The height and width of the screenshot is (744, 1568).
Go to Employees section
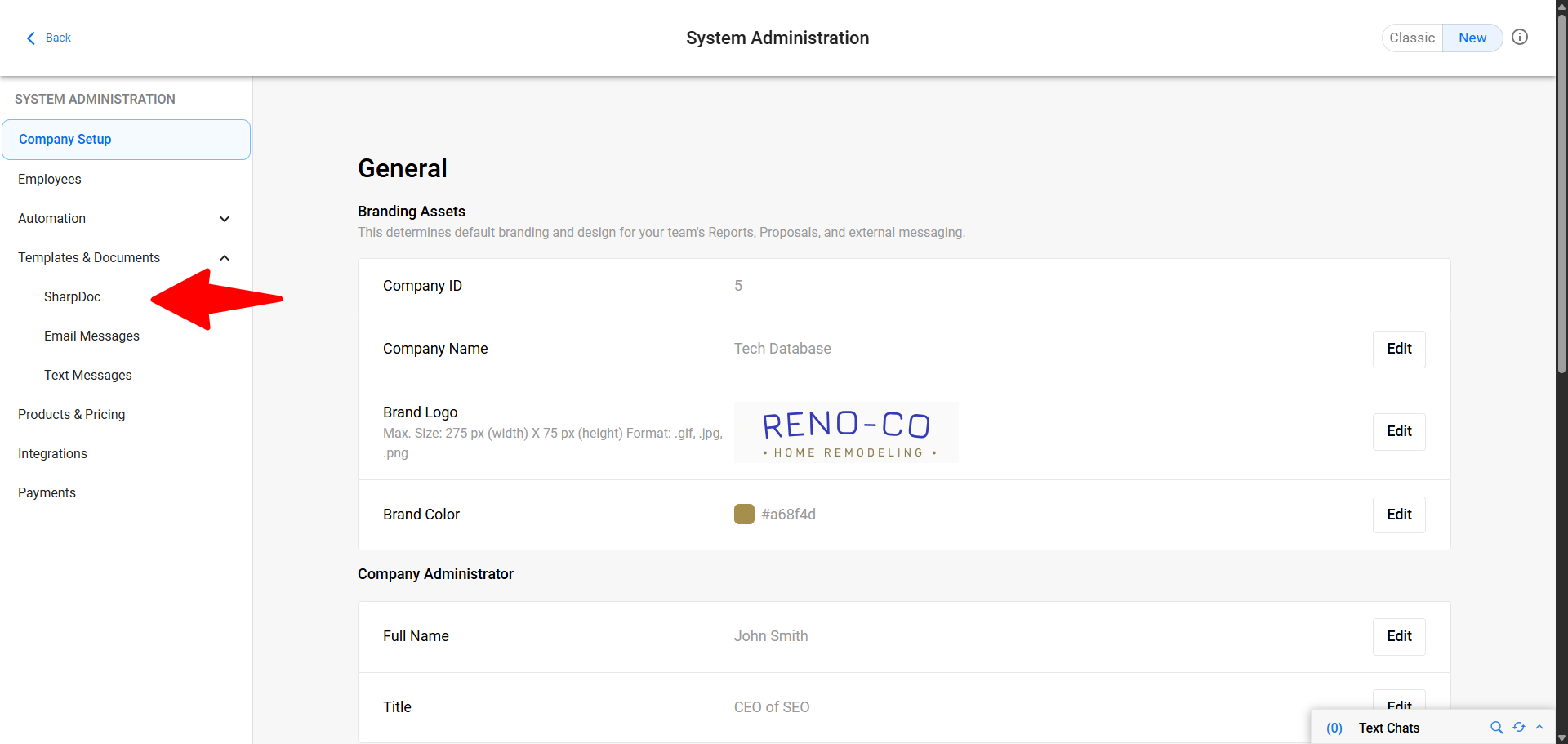50,179
